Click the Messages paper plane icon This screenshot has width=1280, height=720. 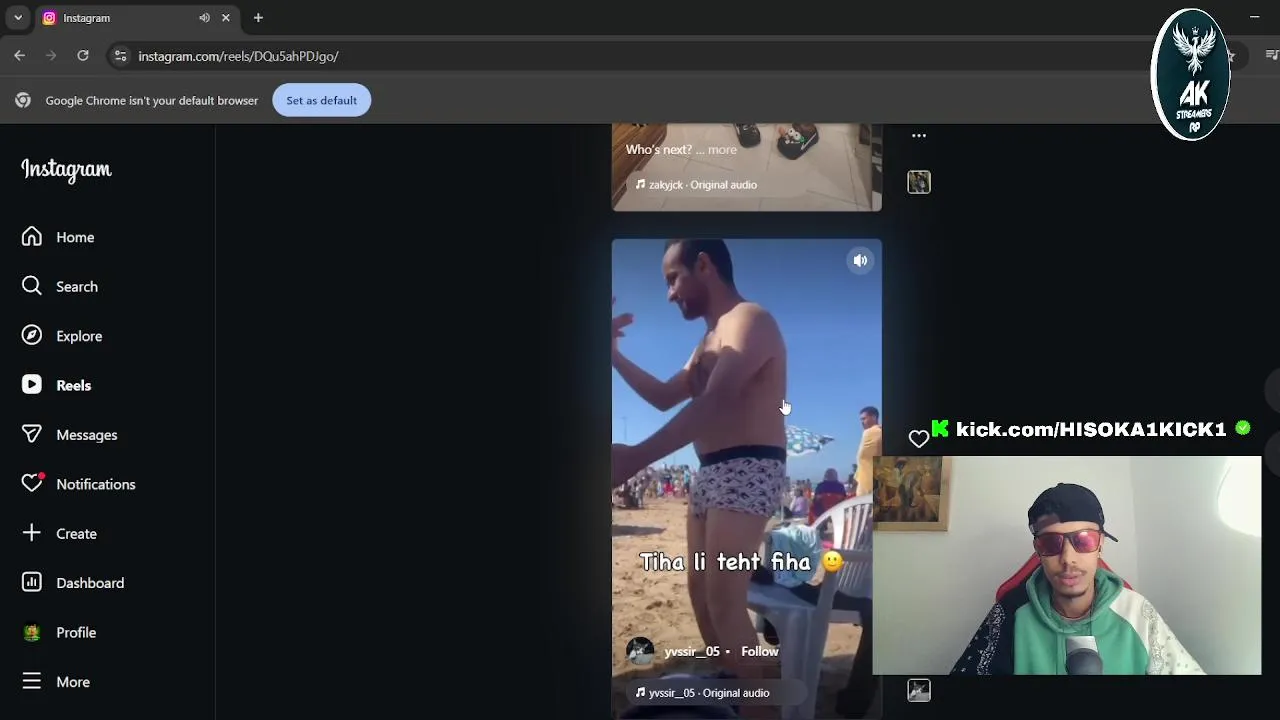(32, 434)
